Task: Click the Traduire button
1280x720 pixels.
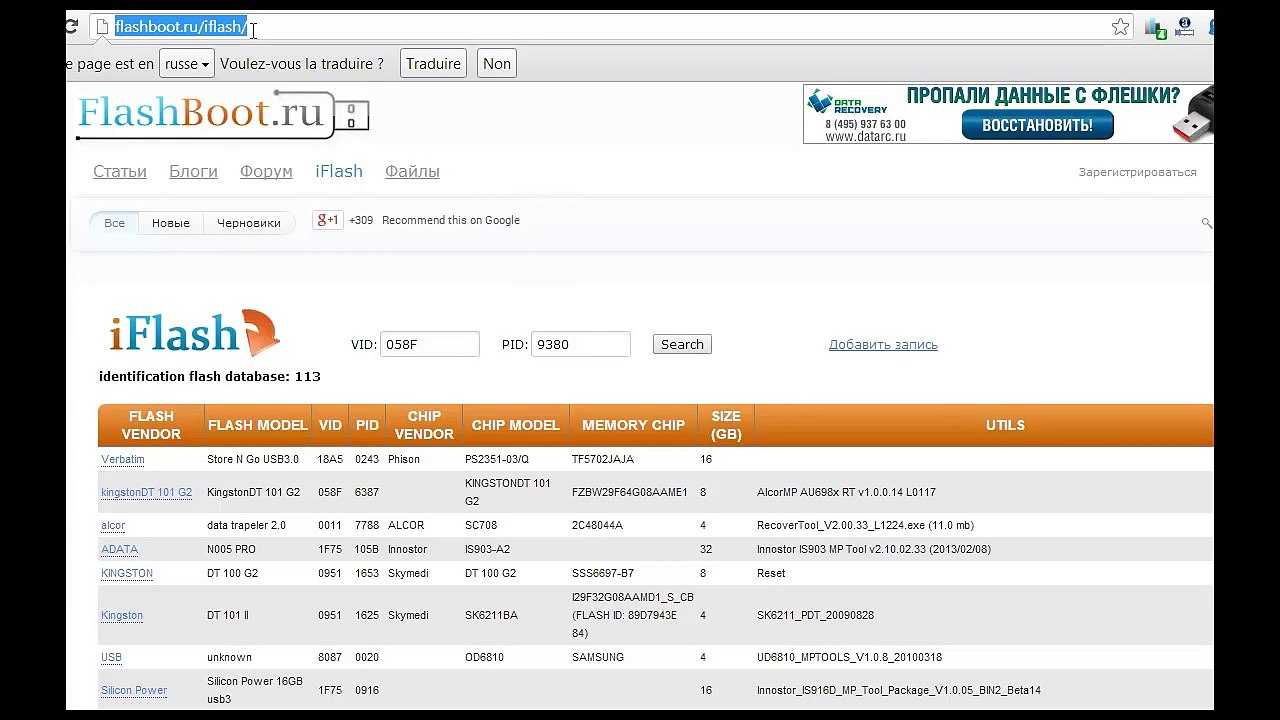Action: [433, 64]
